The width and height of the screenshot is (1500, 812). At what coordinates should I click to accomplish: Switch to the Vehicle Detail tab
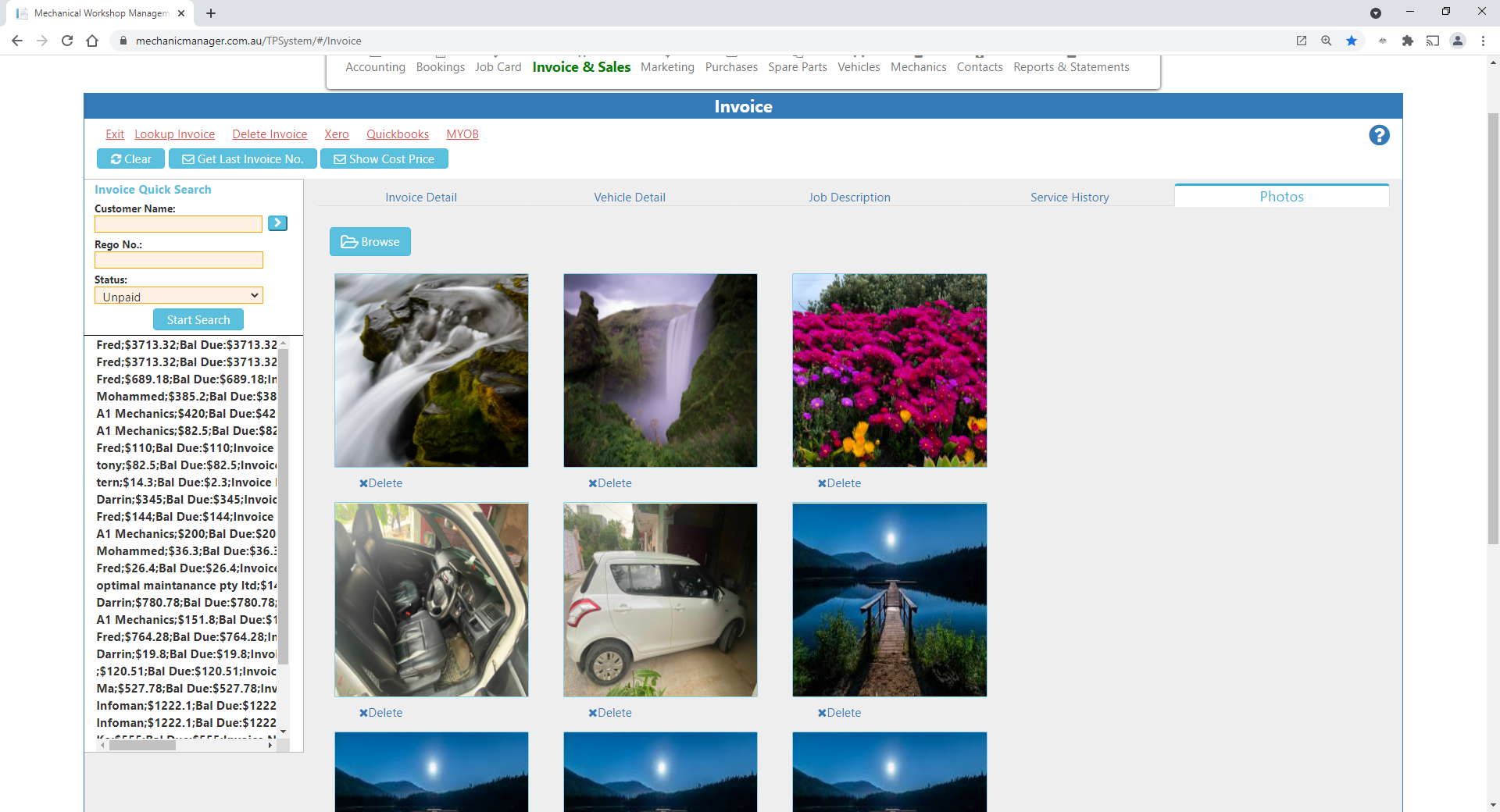pyautogui.click(x=630, y=198)
